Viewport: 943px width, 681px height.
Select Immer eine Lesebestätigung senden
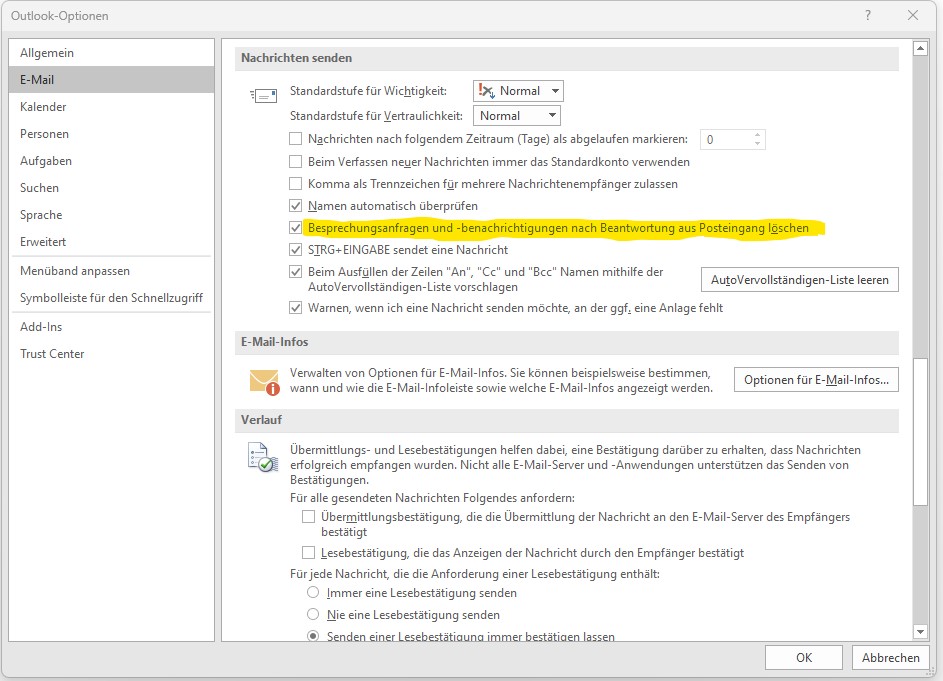(x=313, y=593)
